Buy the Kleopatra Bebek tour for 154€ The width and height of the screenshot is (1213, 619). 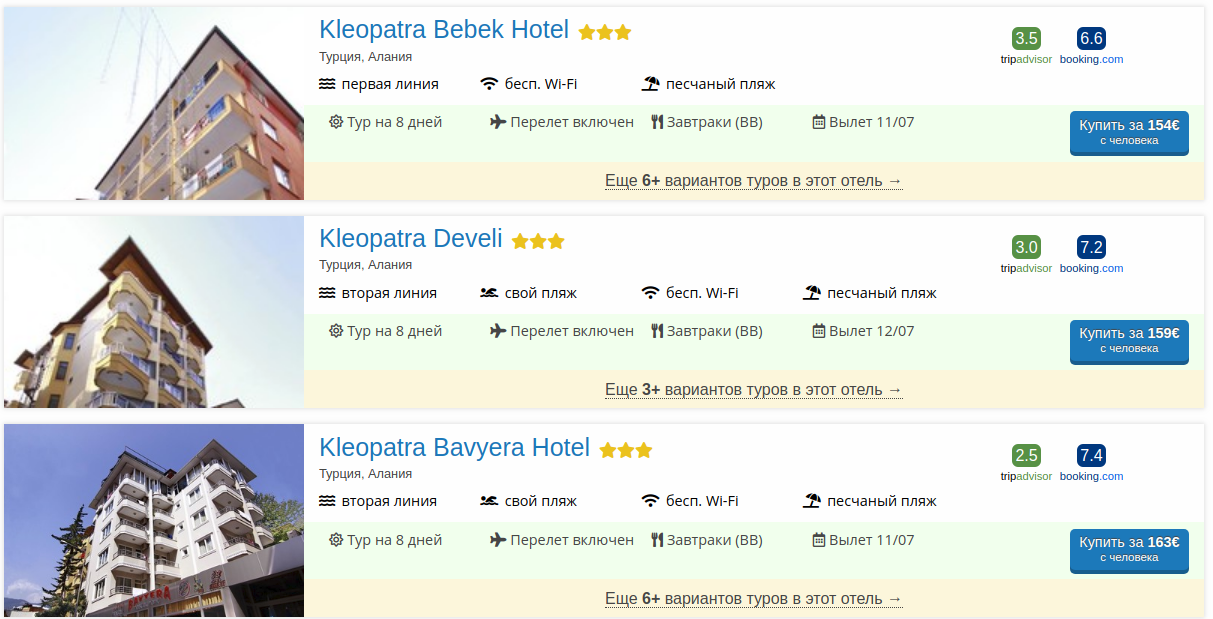(1129, 132)
